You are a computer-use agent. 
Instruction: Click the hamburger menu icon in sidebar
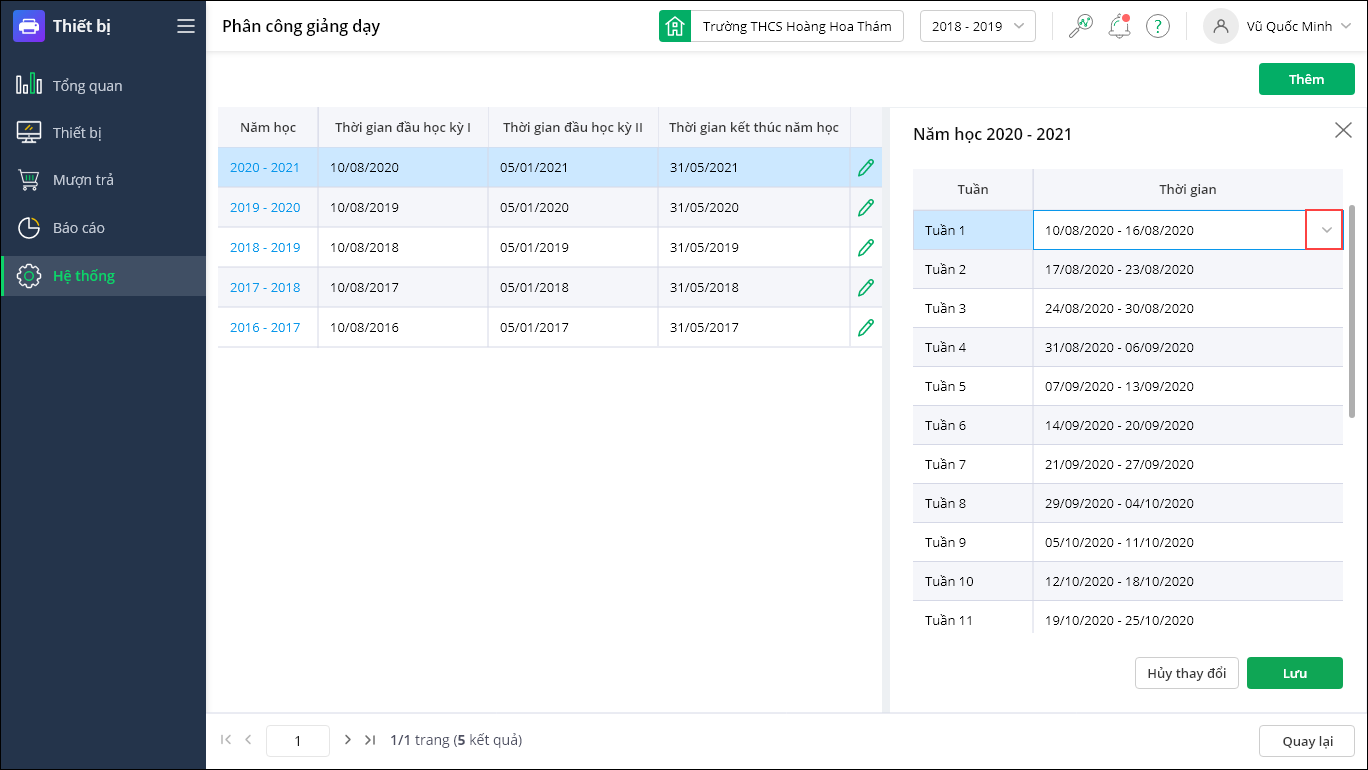(x=185, y=26)
